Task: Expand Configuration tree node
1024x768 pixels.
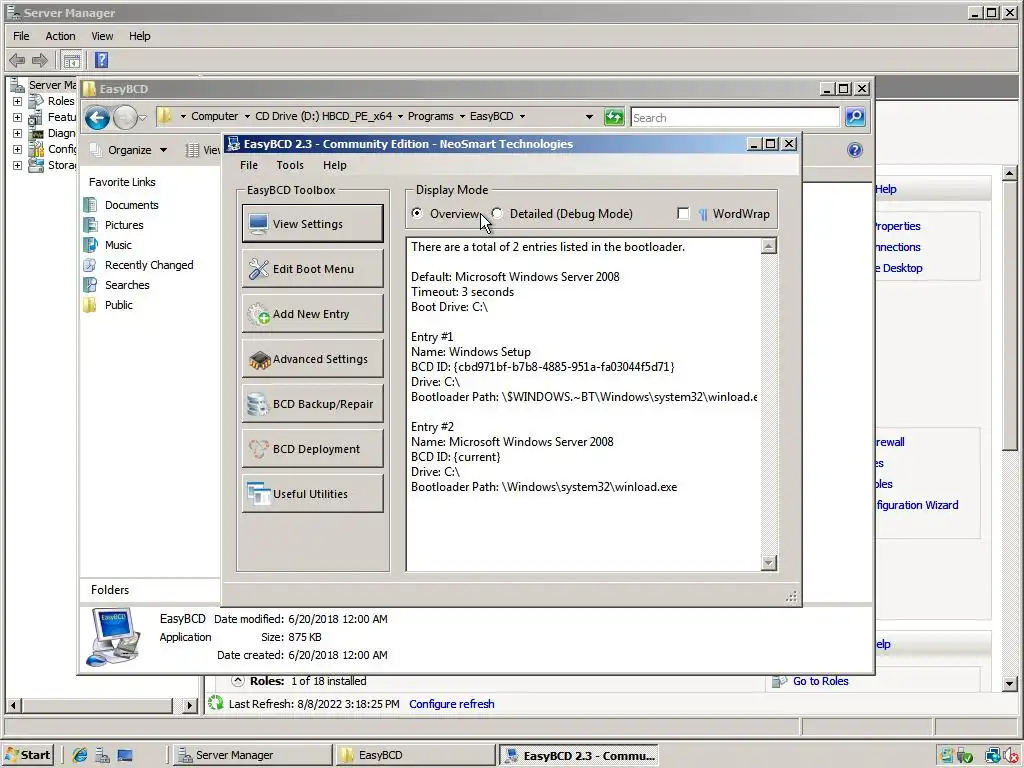Action: click(x=18, y=150)
